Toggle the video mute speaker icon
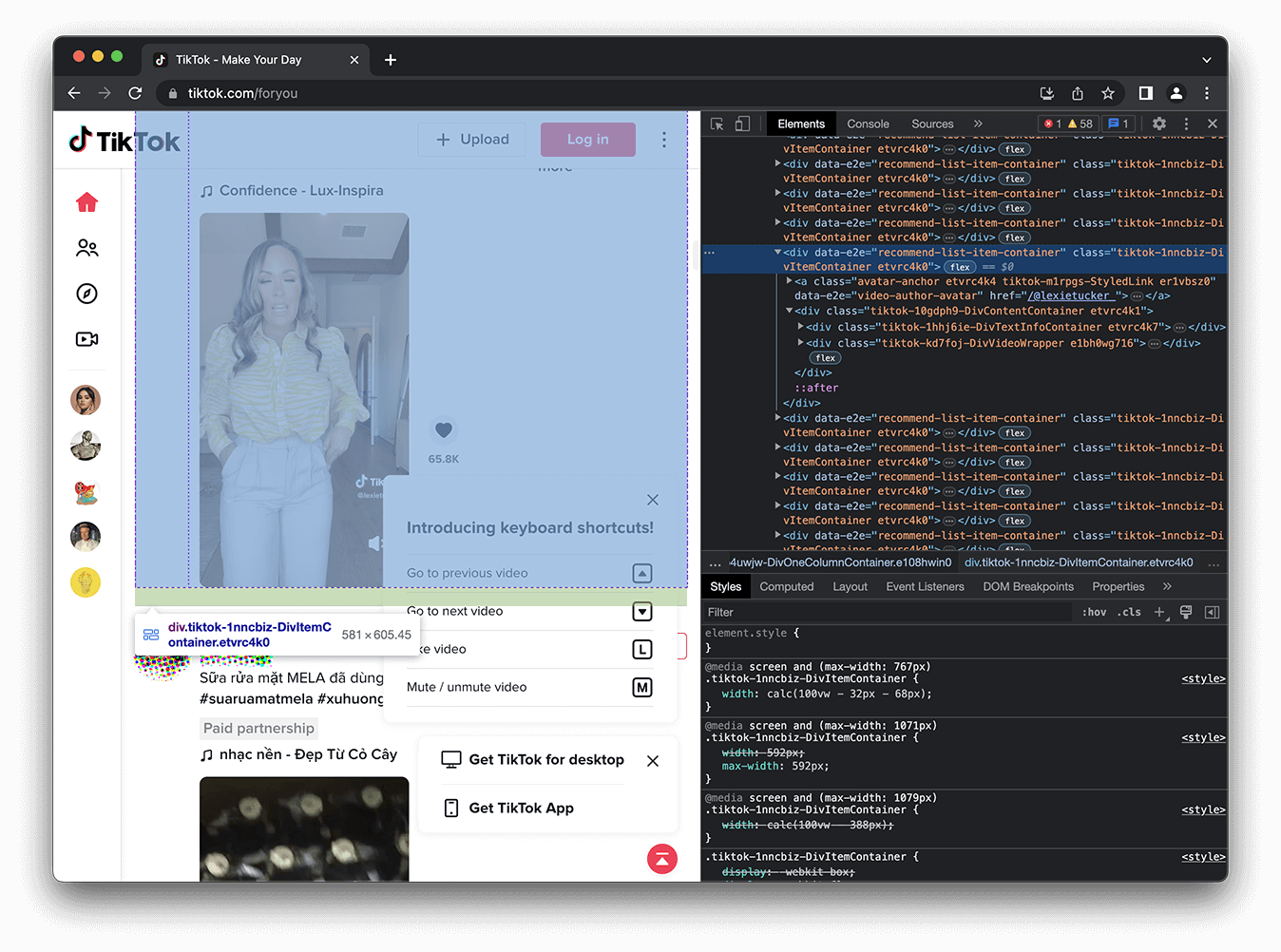1281x952 pixels. (x=375, y=543)
